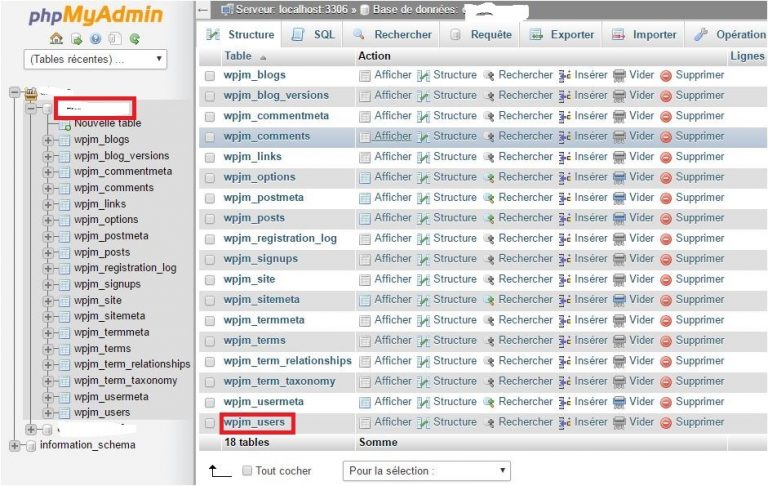Screen dimensions: 768x486
Task: Expand wpjm_blogs in the sidebar tree
Action: point(48,141)
